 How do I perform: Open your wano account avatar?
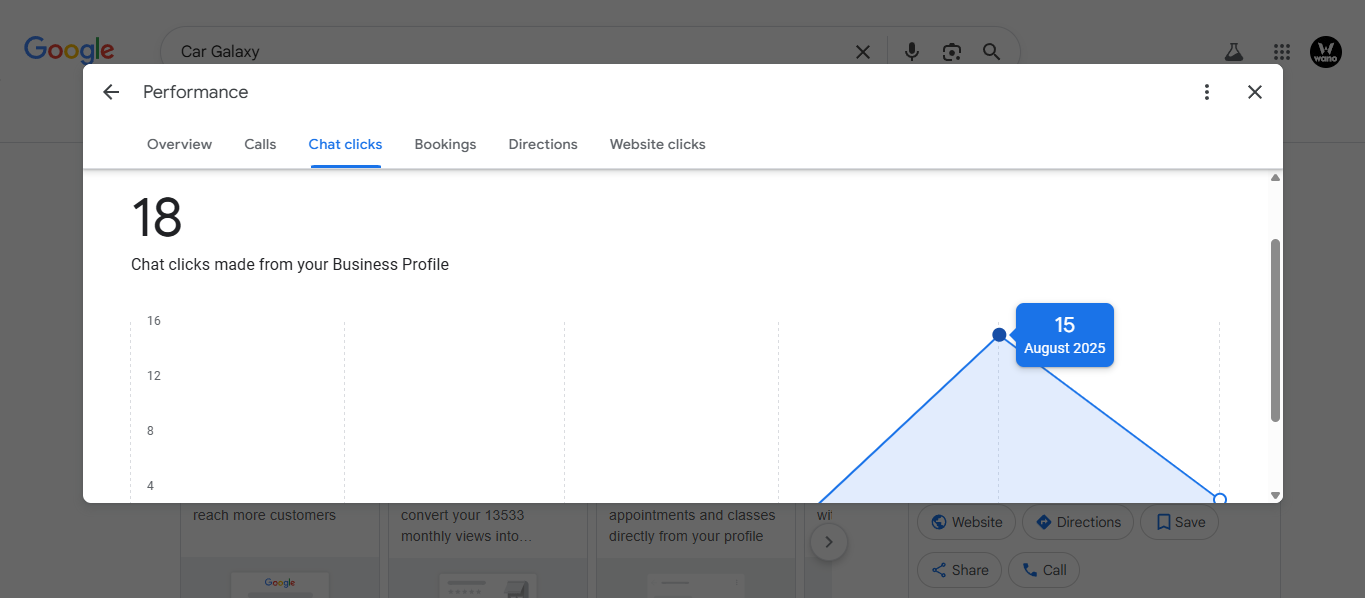point(1326,51)
